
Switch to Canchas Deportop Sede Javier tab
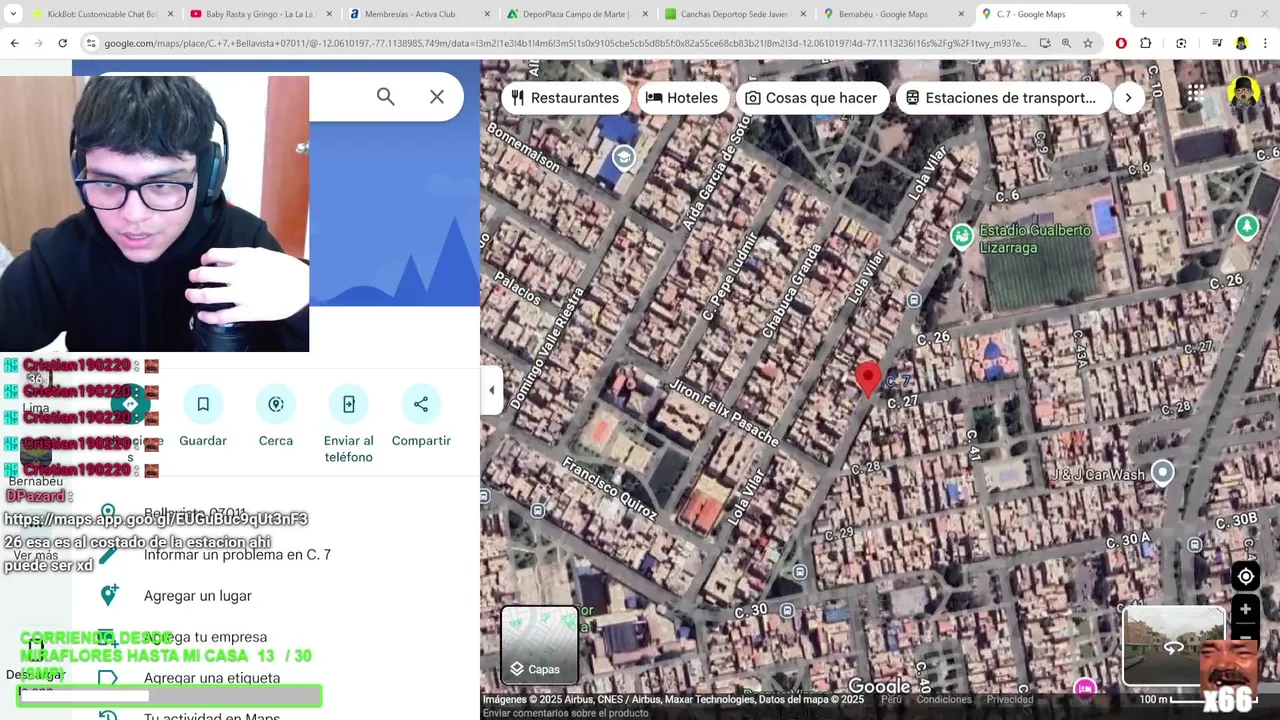tap(734, 14)
